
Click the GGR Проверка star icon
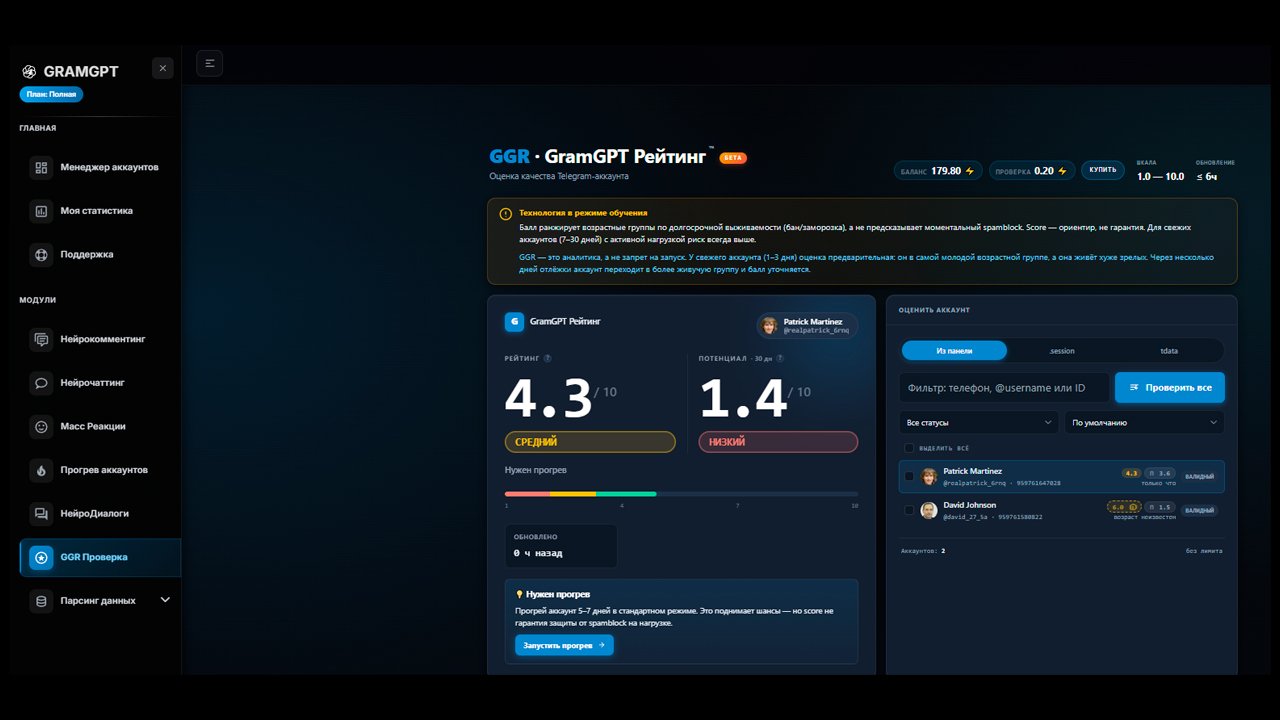41,557
